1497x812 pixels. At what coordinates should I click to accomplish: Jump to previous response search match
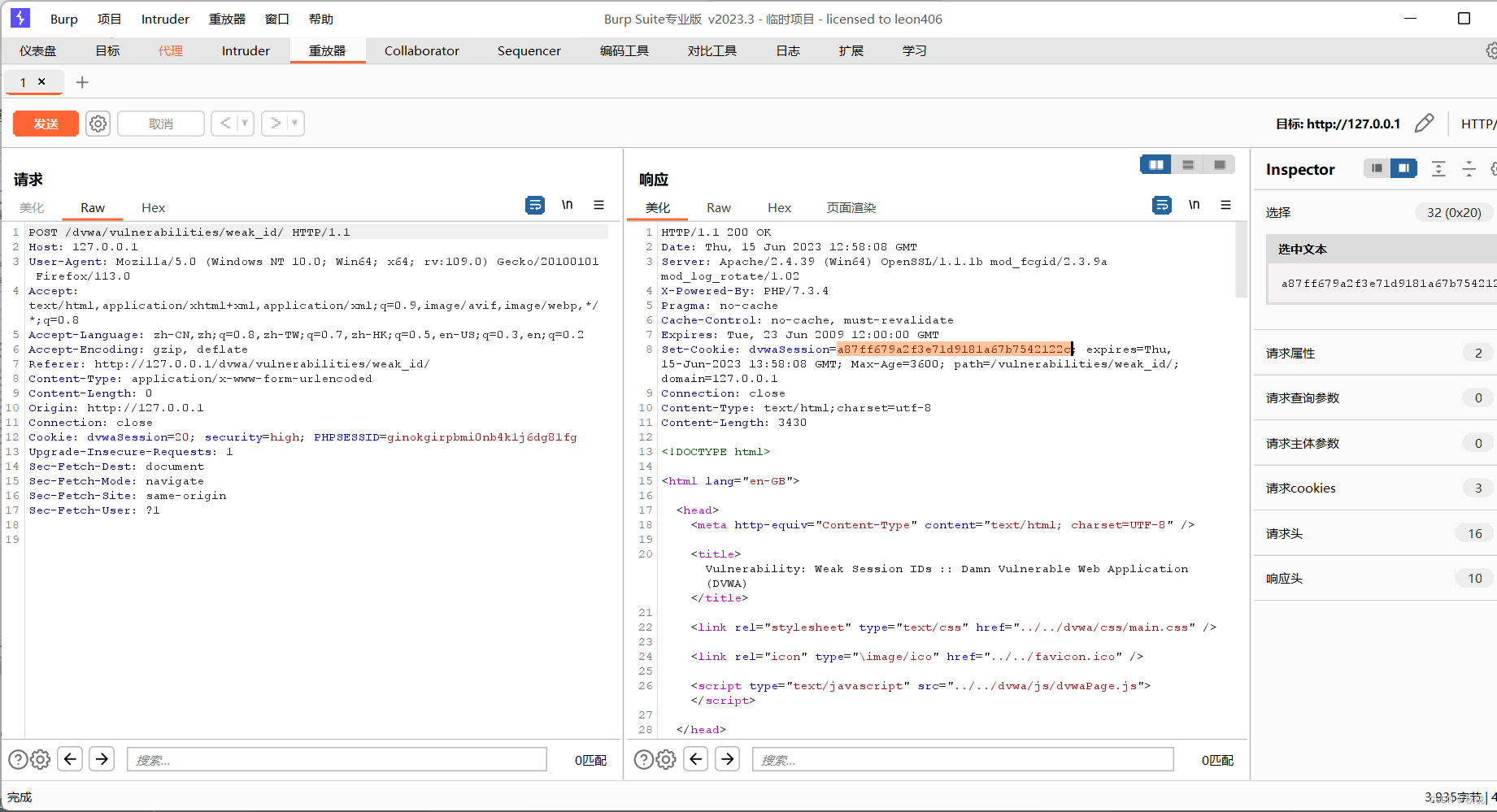pos(696,759)
